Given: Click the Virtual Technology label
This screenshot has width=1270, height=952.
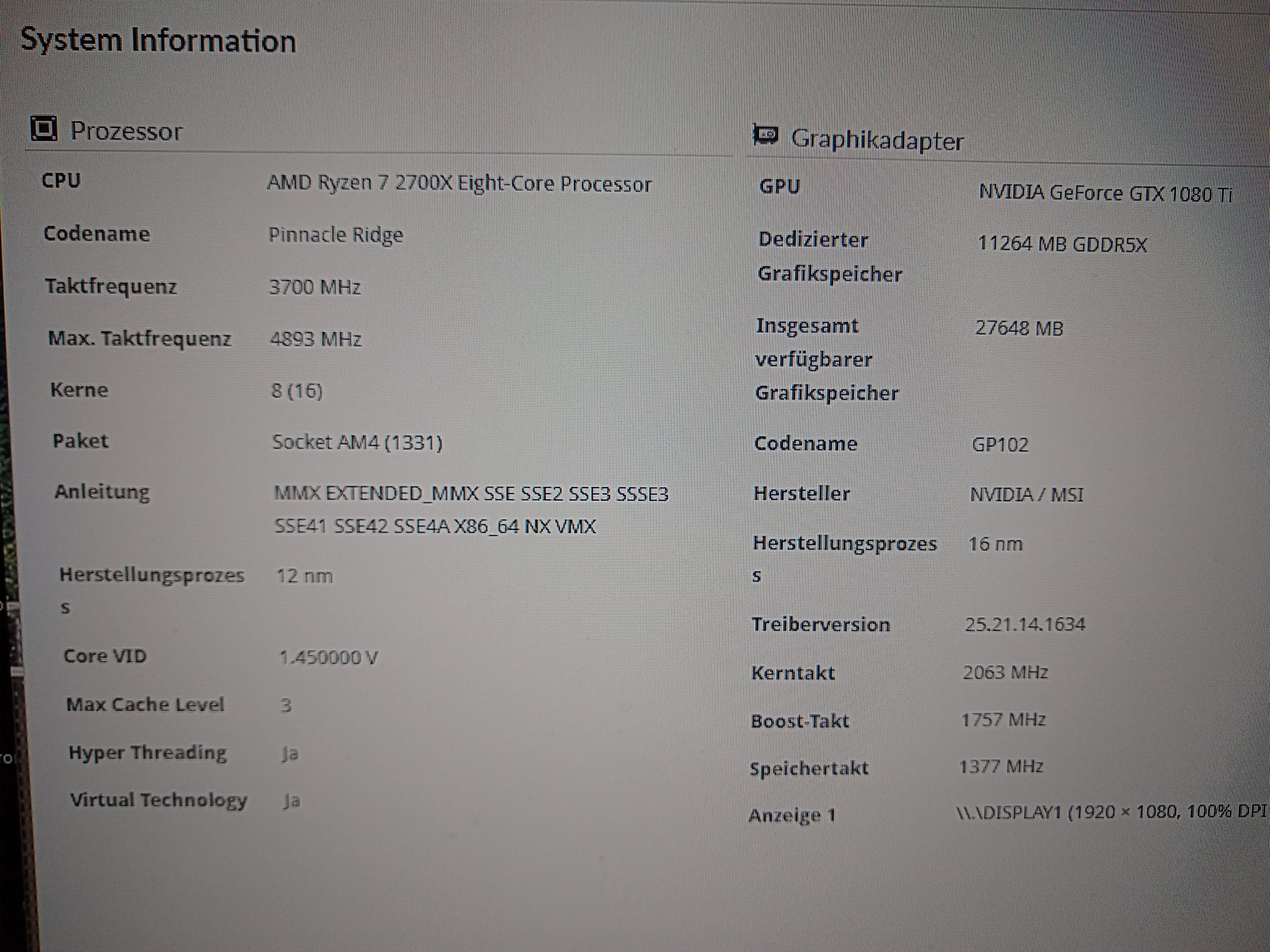Looking at the screenshot, I should [x=158, y=800].
